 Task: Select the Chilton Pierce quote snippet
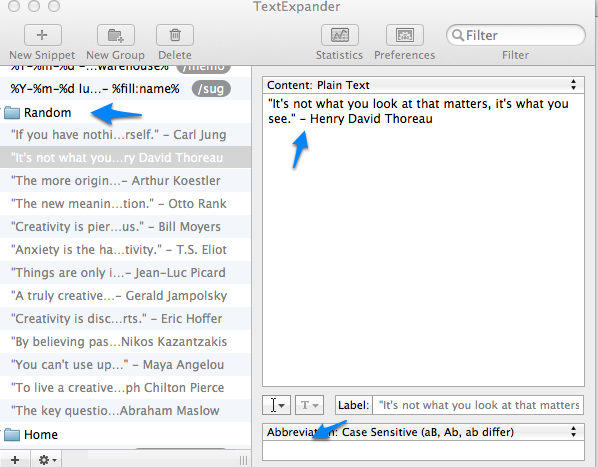point(125,388)
